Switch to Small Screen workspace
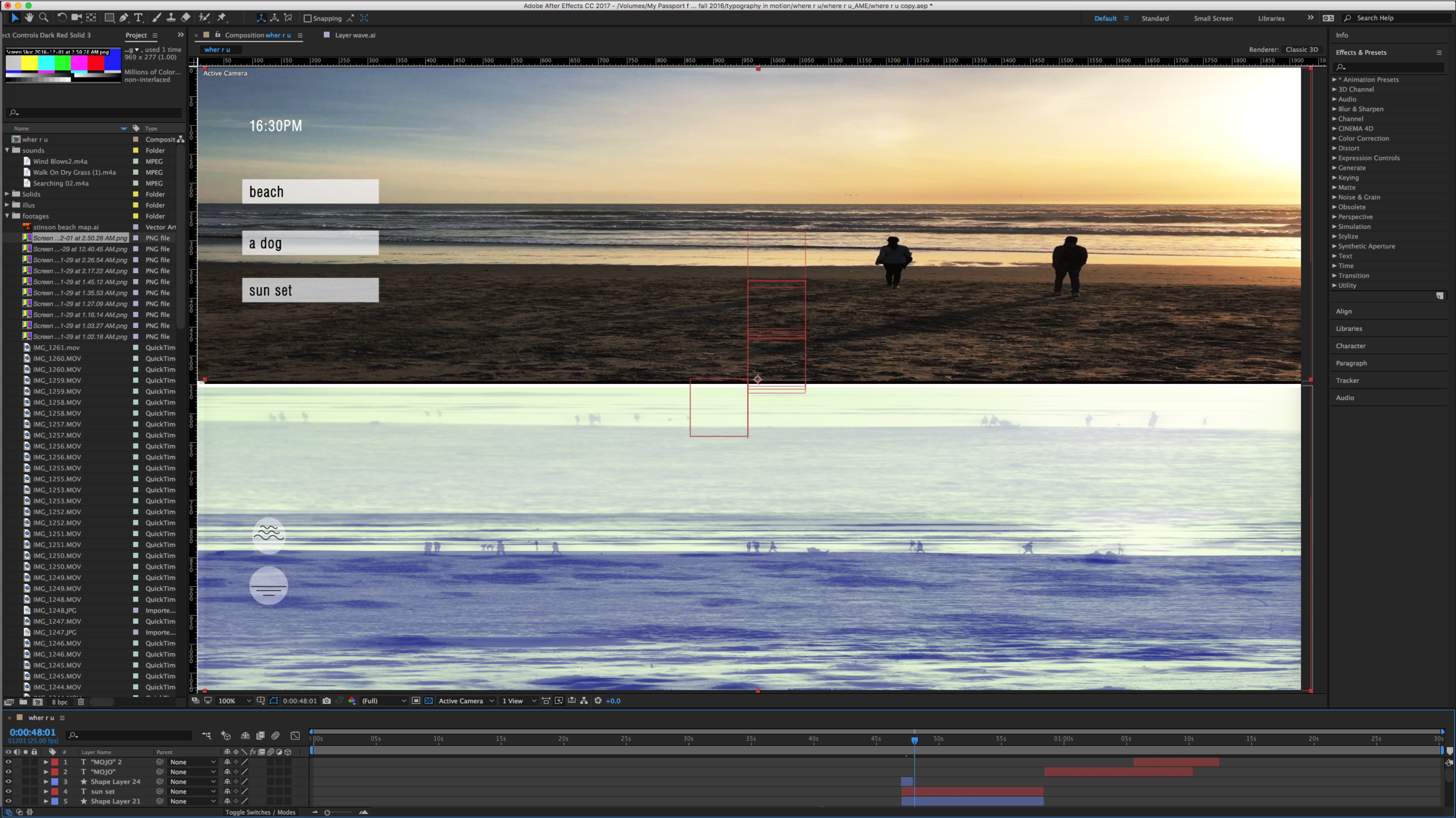Screen dimensions: 1456x818 pyautogui.click(x=1213, y=18)
